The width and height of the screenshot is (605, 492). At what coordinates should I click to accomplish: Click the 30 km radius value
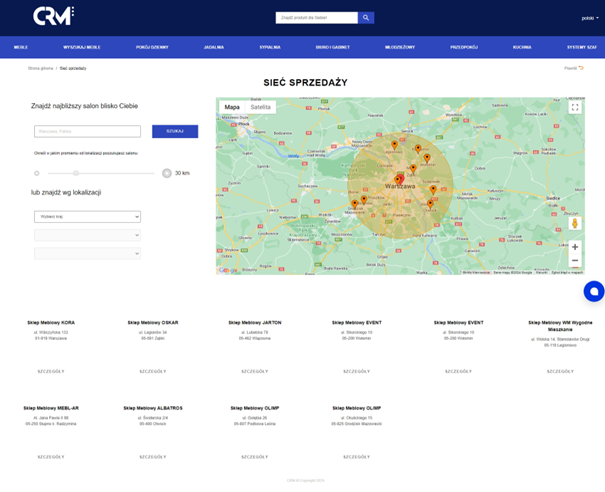(182, 173)
